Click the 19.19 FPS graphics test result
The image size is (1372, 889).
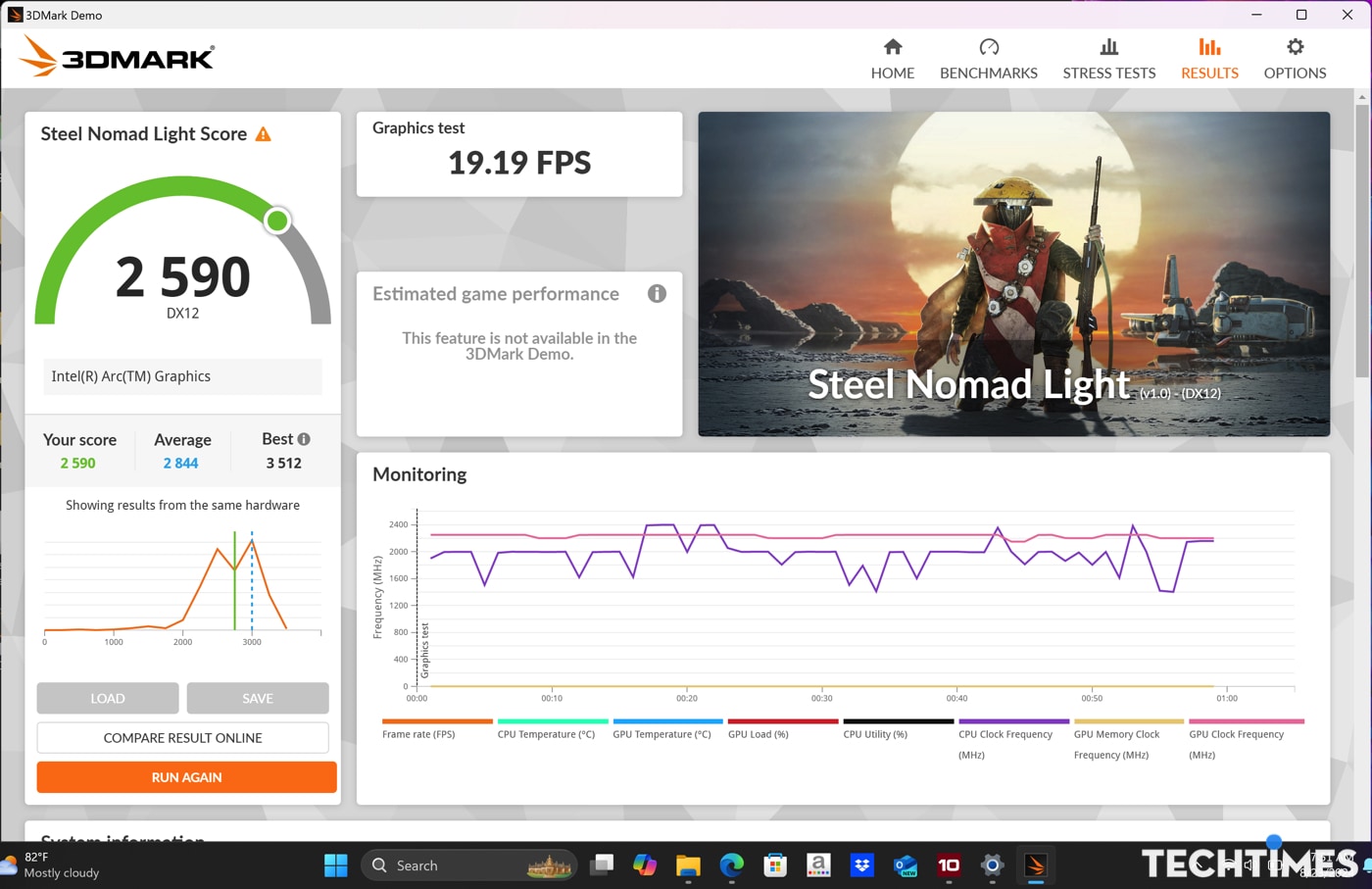tap(519, 162)
